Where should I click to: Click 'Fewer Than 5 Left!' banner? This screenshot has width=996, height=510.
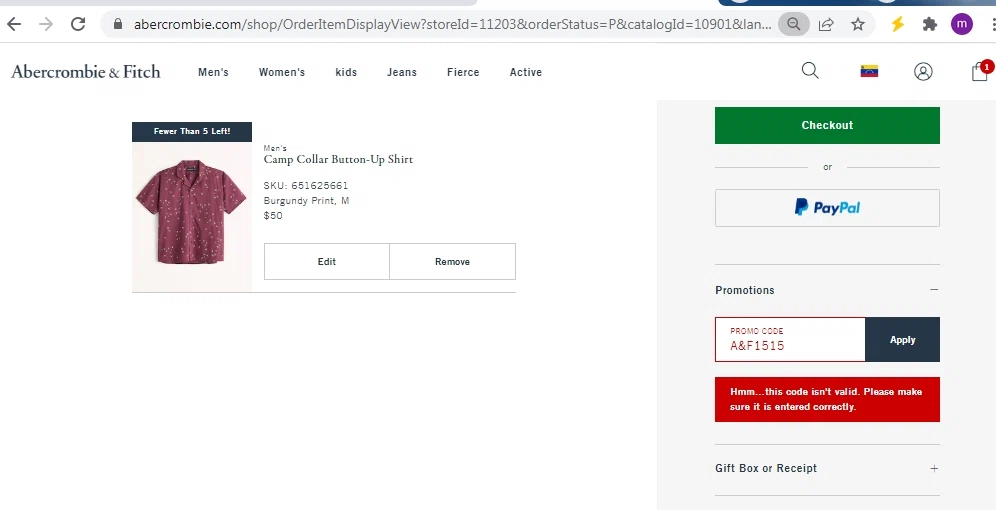pyautogui.click(x=192, y=131)
